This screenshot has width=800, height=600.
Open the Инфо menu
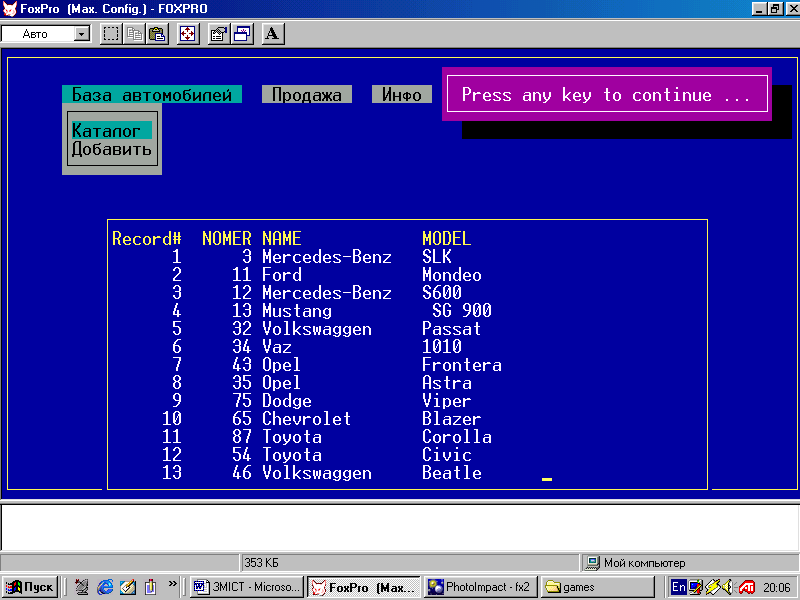coord(402,94)
